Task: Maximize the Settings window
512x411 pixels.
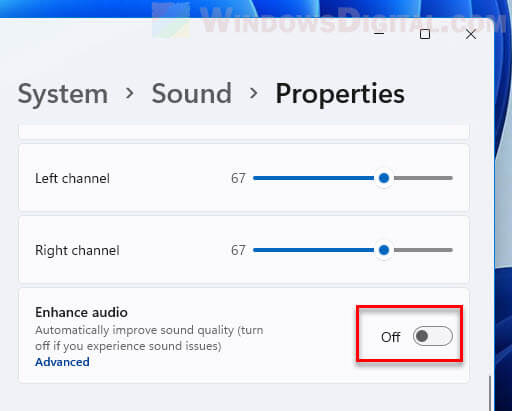Action: point(425,34)
